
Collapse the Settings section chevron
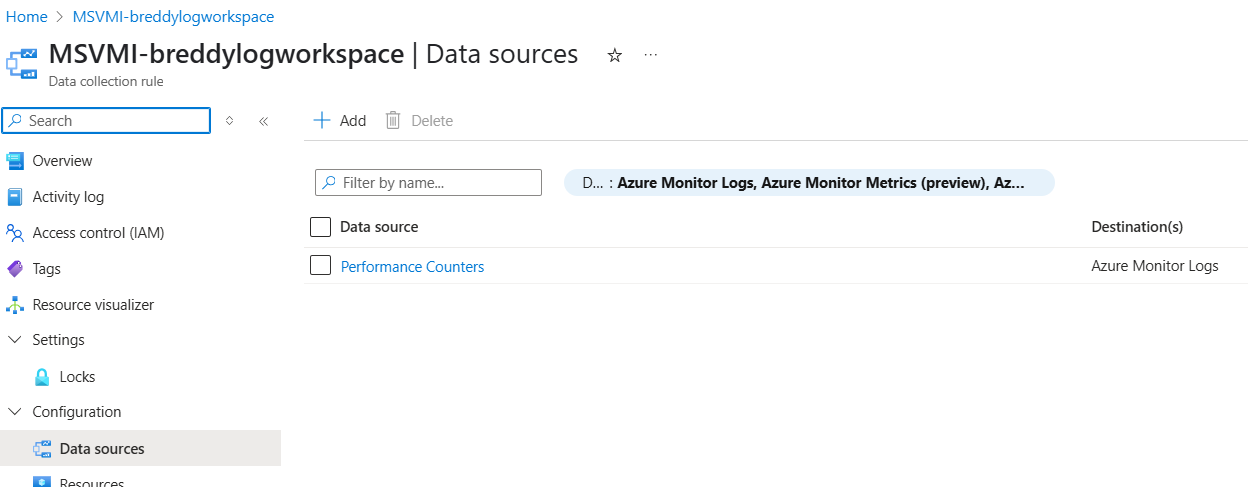(x=14, y=340)
